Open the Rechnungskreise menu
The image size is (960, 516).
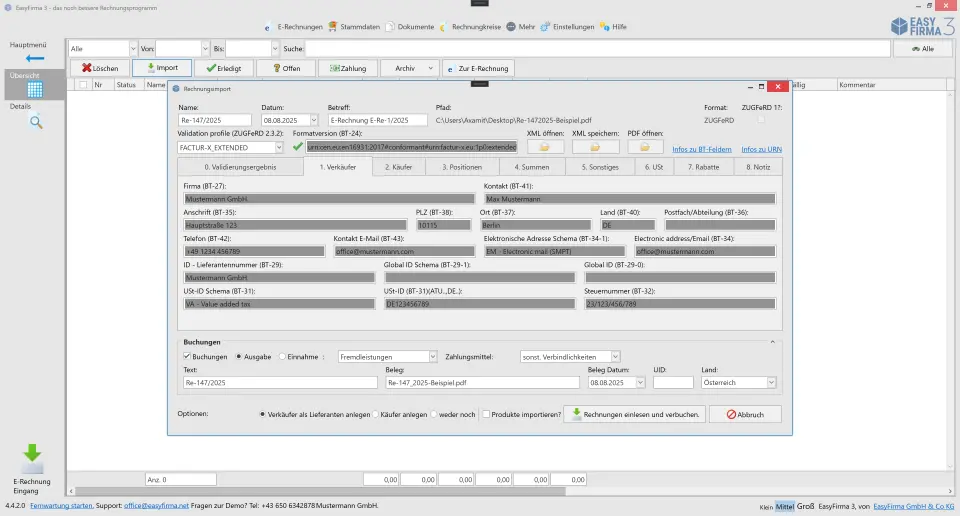[x=470, y=27]
